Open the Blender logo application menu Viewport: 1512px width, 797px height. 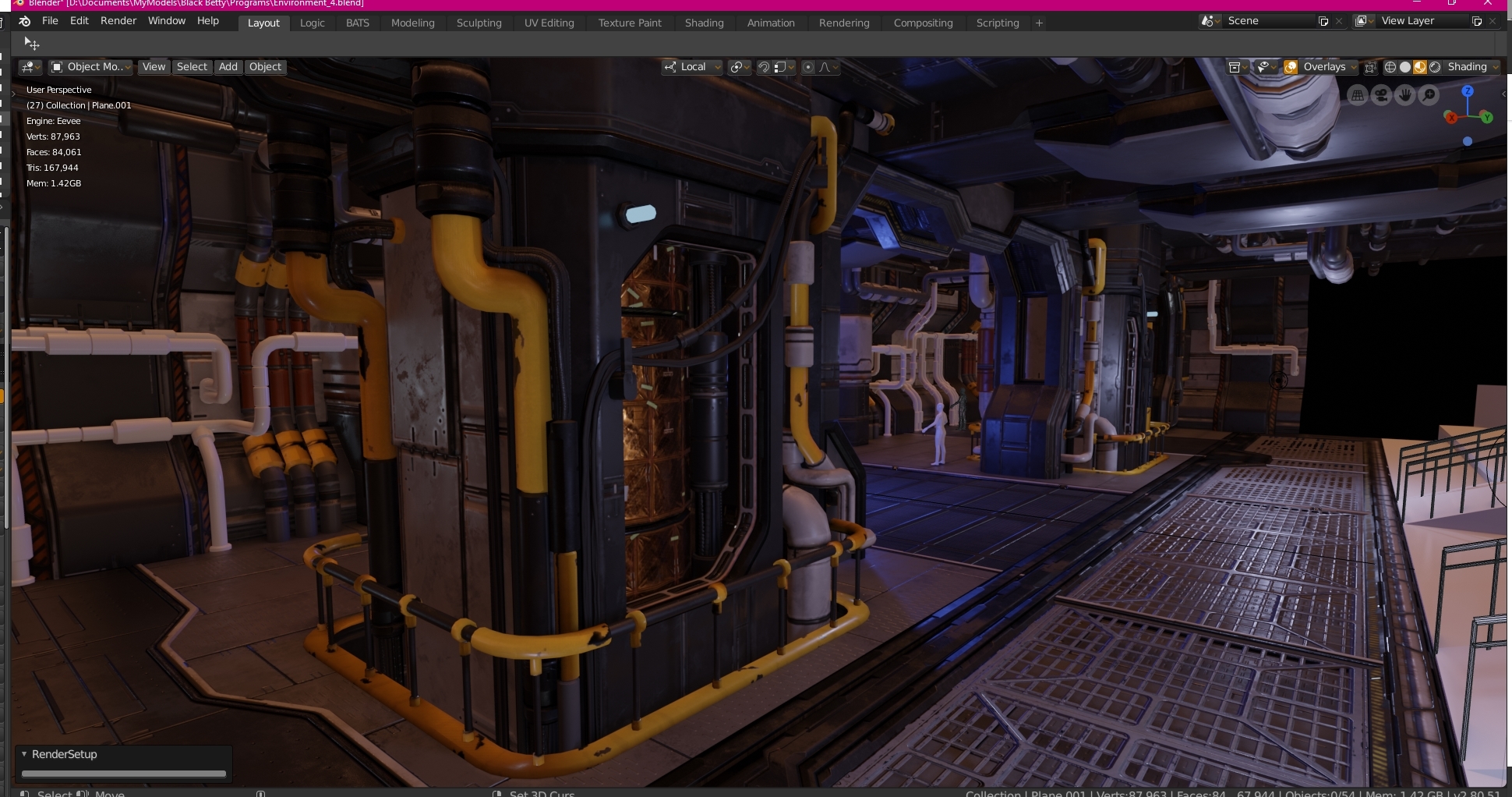click(x=24, y=21)
